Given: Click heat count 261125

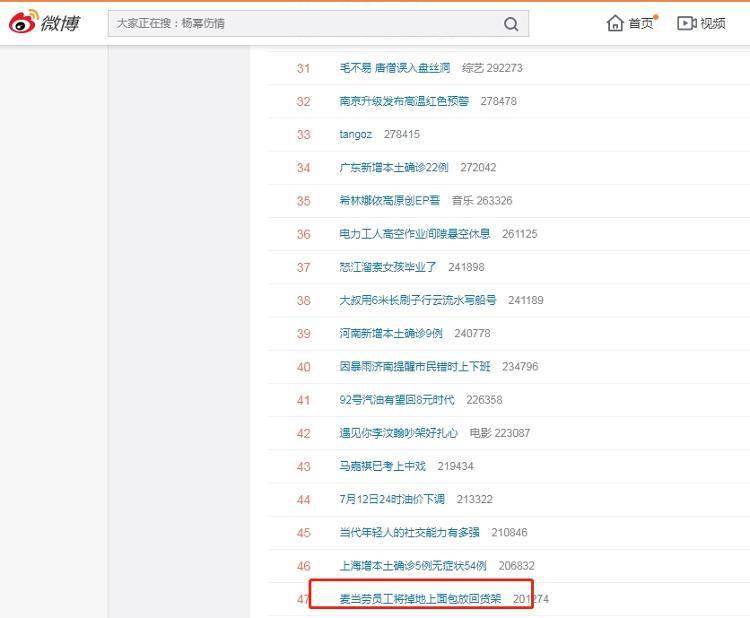Looking at the screenshot, I should coord(519,234).
